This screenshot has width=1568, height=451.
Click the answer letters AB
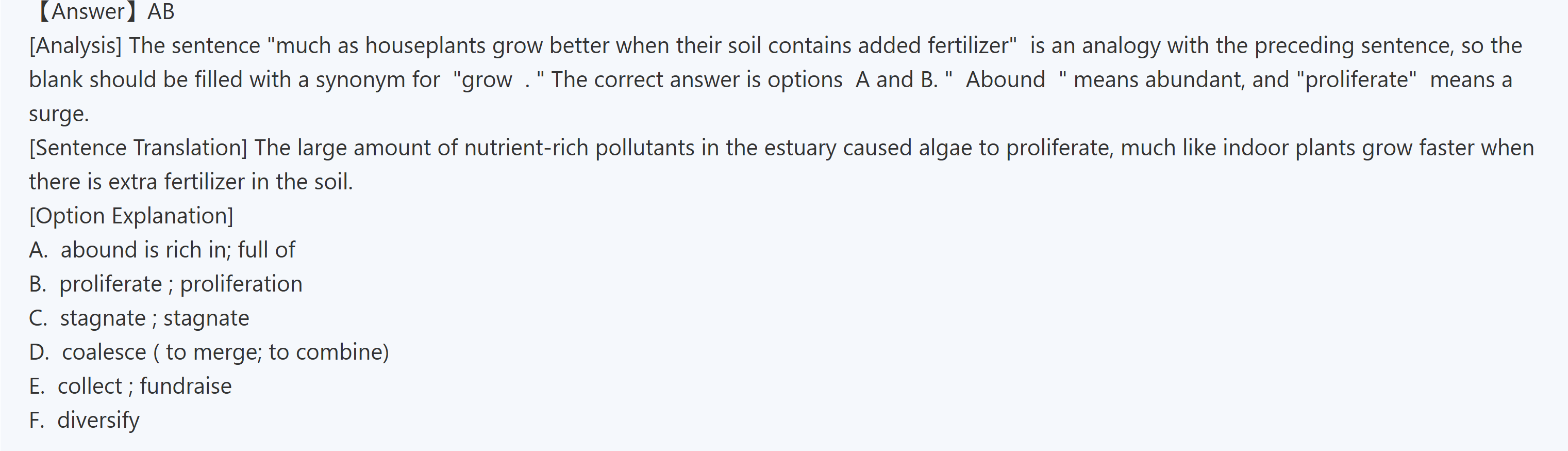click(x=161, y=11)
